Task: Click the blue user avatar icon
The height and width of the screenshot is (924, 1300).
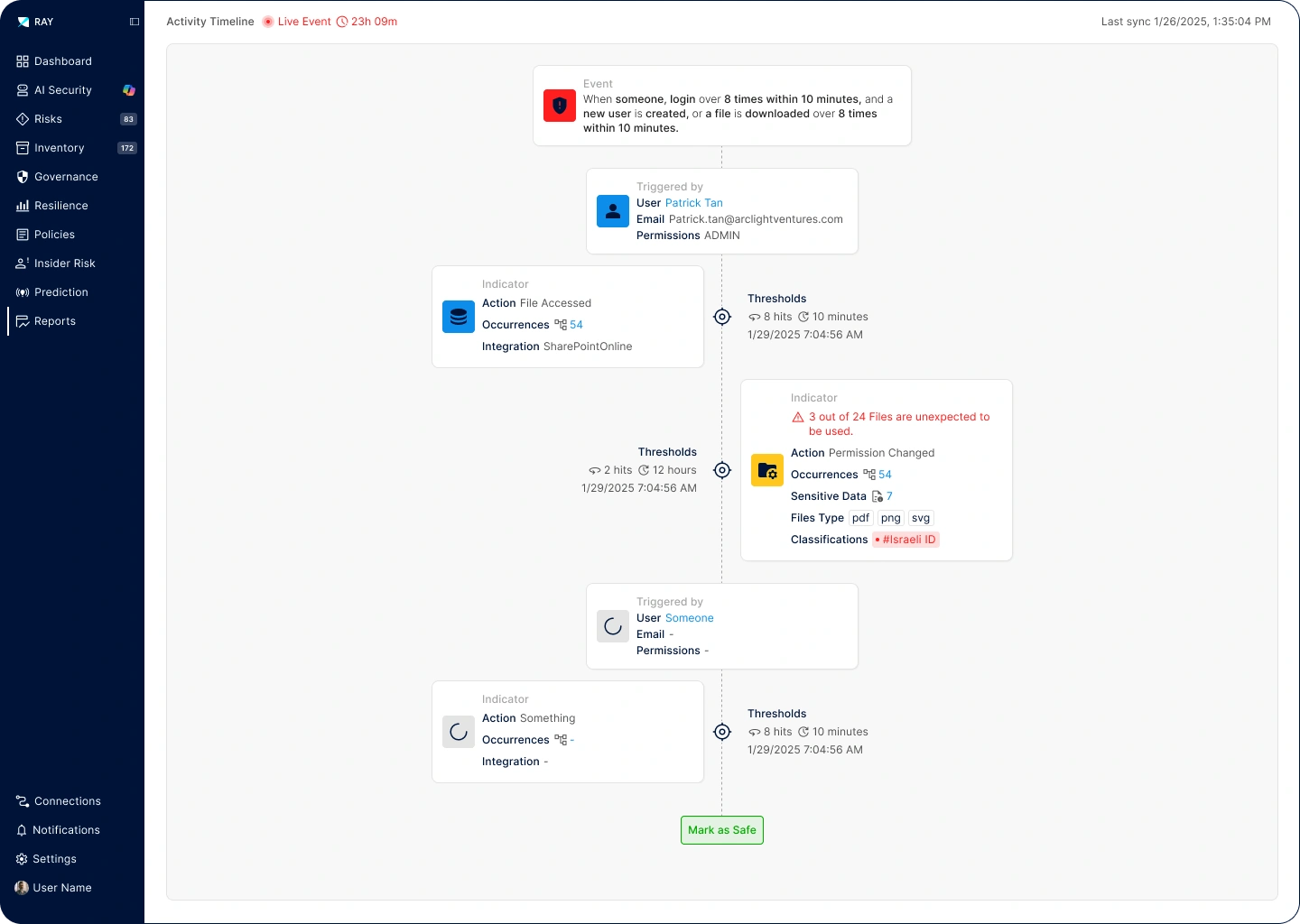Action: (613, 211)
